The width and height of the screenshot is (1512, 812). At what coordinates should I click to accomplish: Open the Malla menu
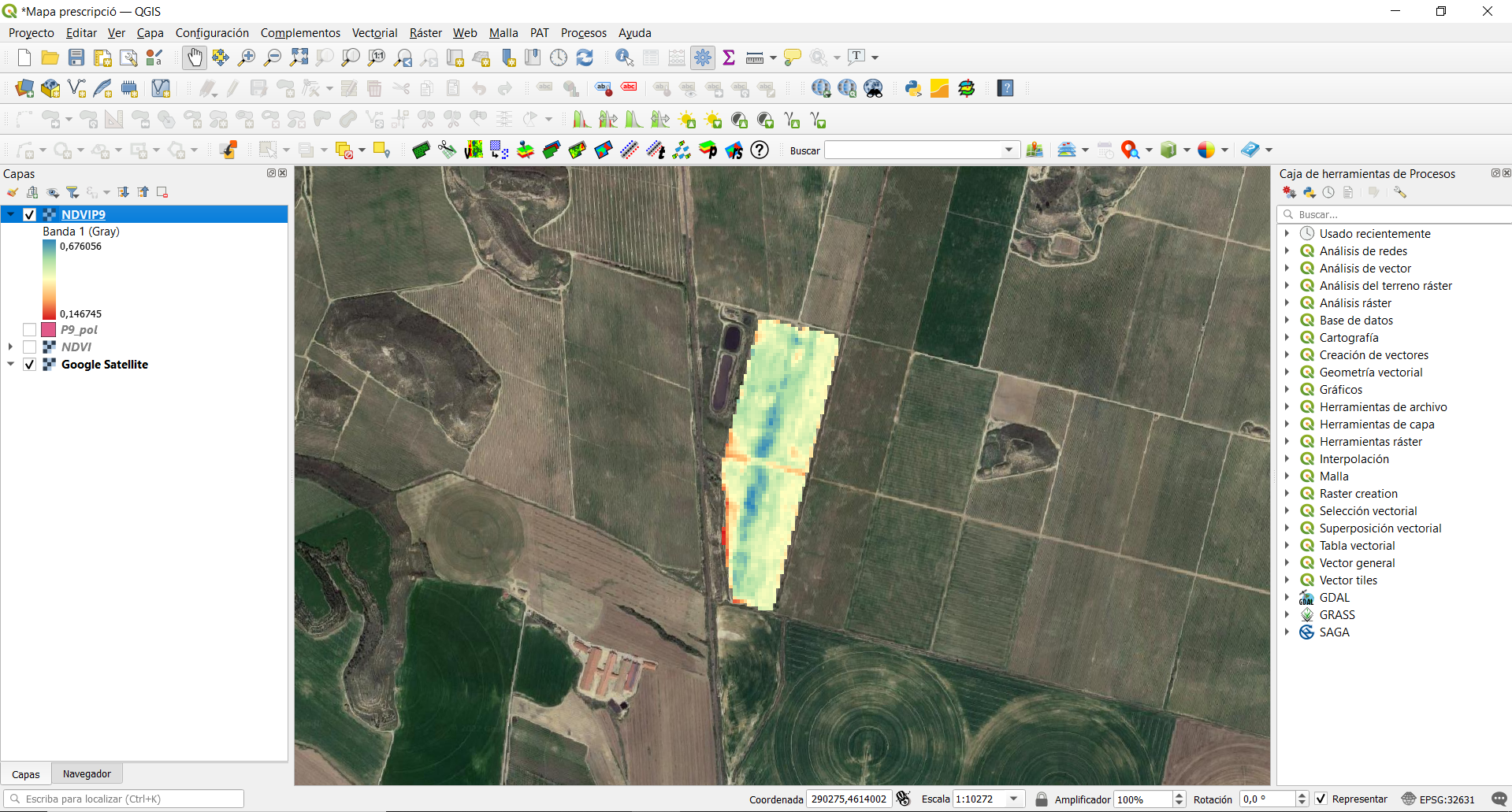503,33
